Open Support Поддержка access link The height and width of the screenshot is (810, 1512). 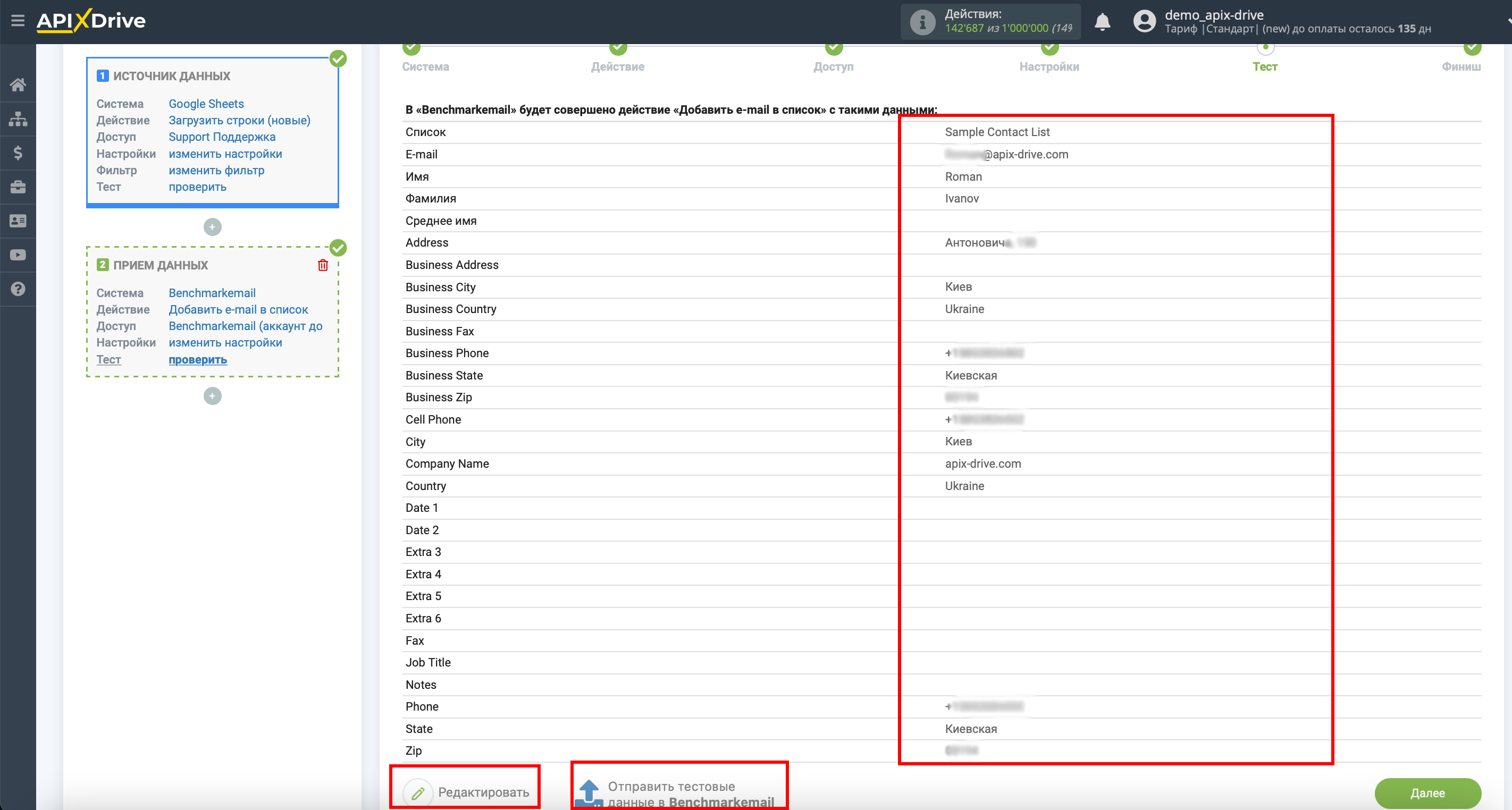click(x=222, y=137)
